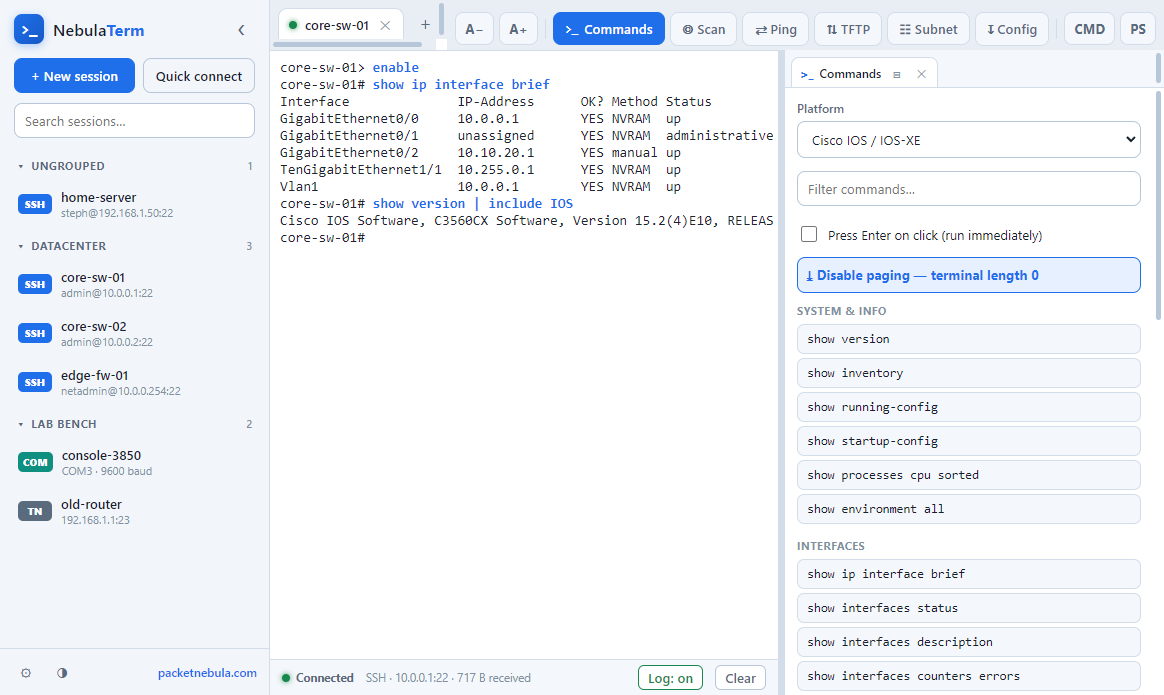Click the green Connected status dot
Viewport: 1164px width, 695px height.
click(x=286, y=678)
